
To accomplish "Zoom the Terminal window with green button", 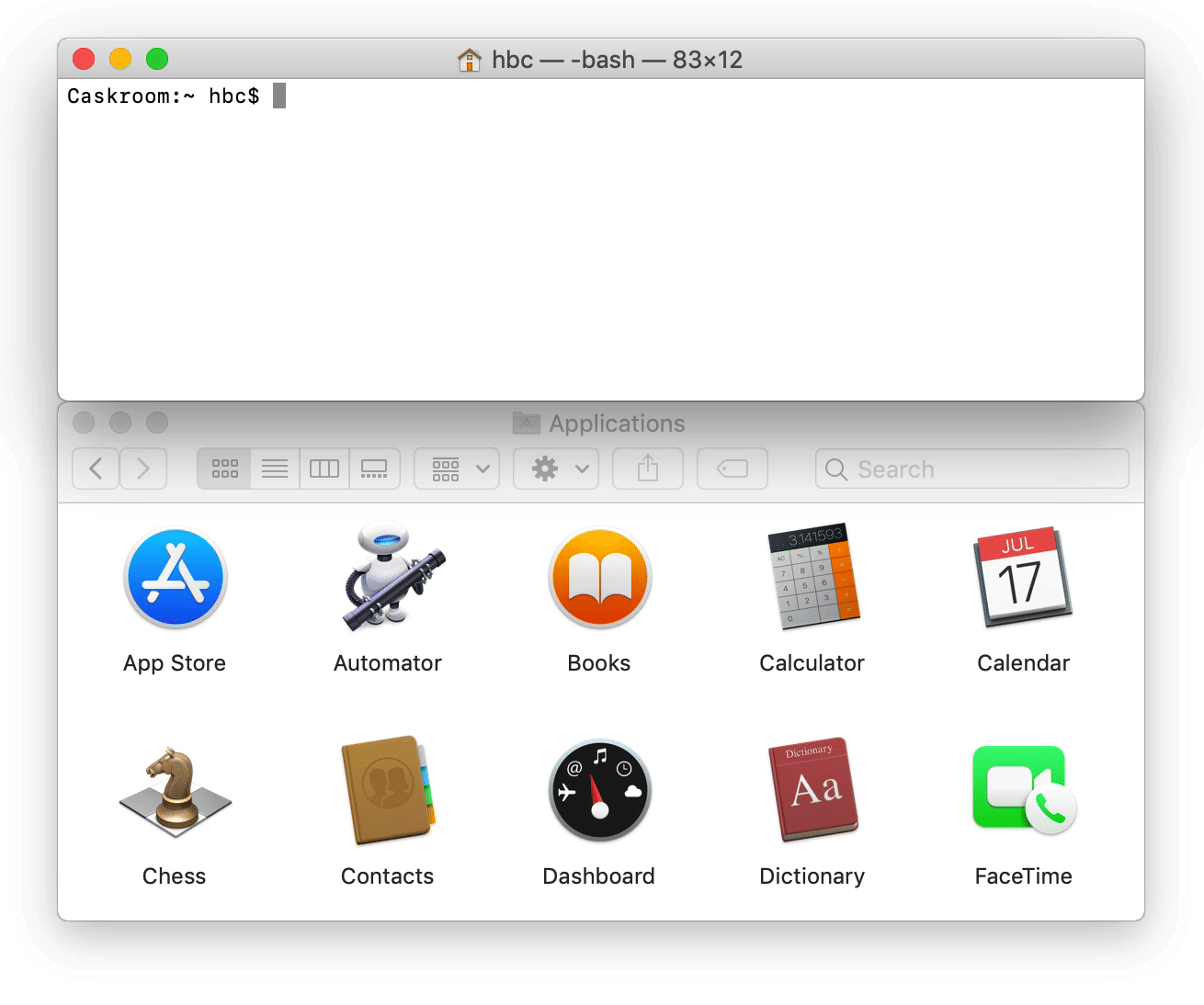I will (x=157, y=59).
